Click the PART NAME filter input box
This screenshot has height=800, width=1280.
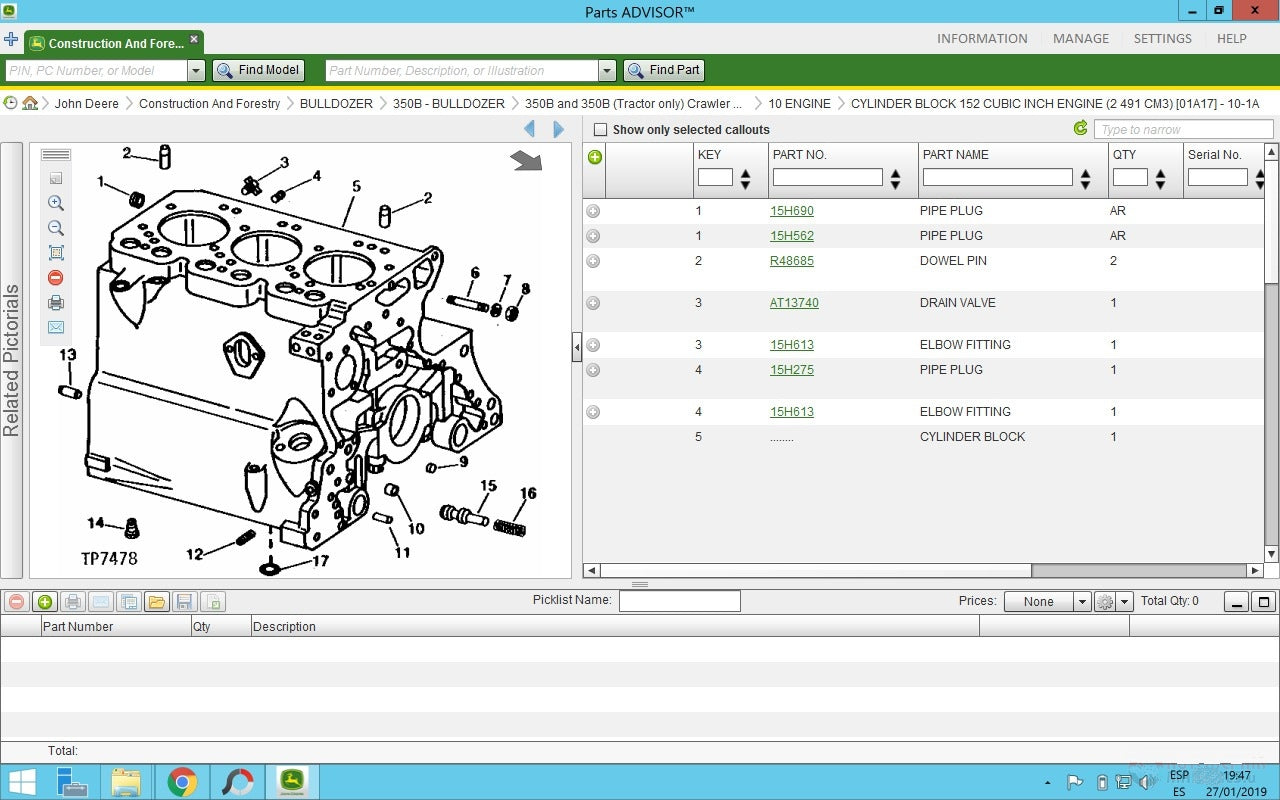(x=997, y=177)
